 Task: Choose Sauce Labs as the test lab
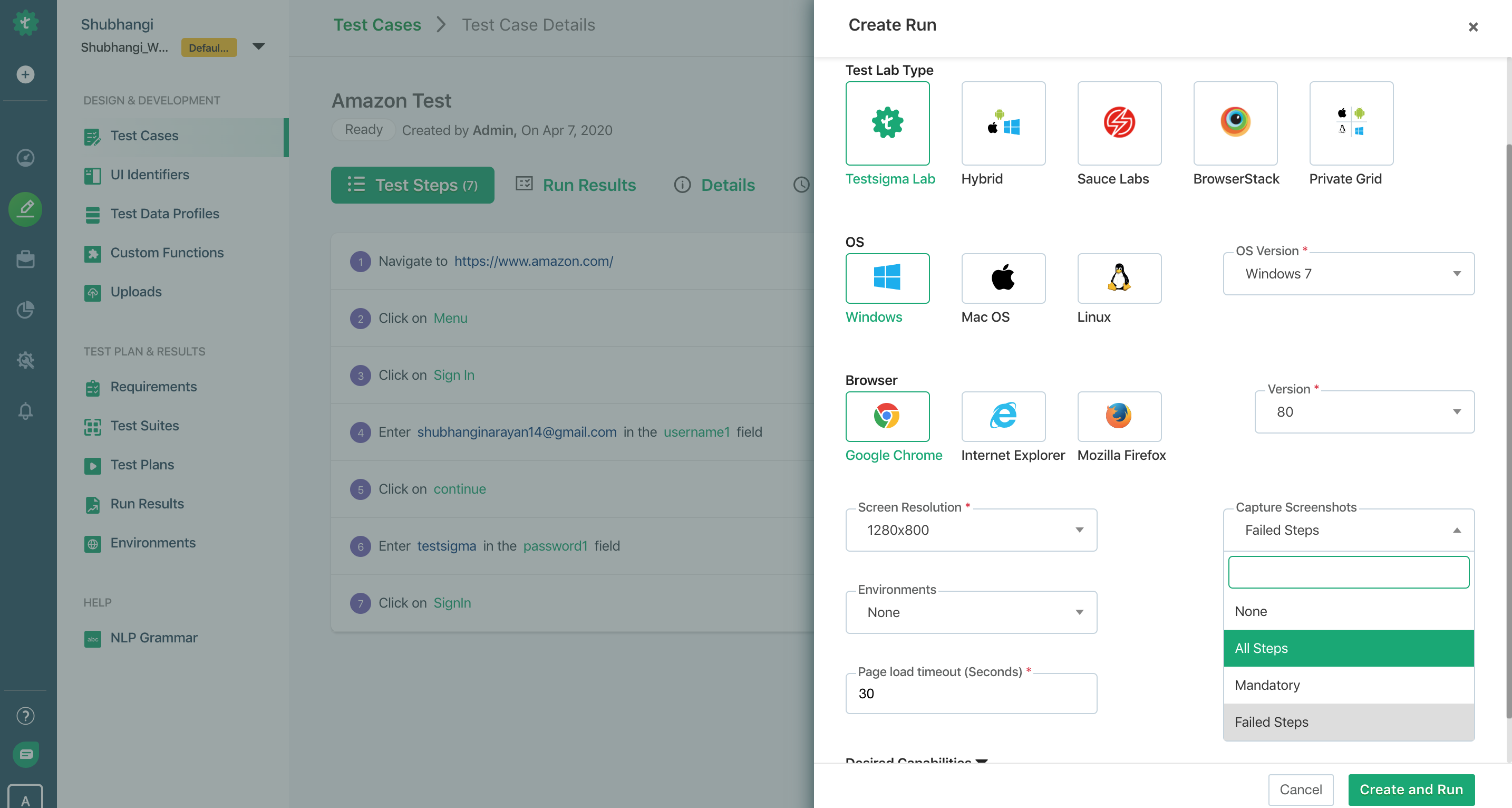coord(1119,123)
